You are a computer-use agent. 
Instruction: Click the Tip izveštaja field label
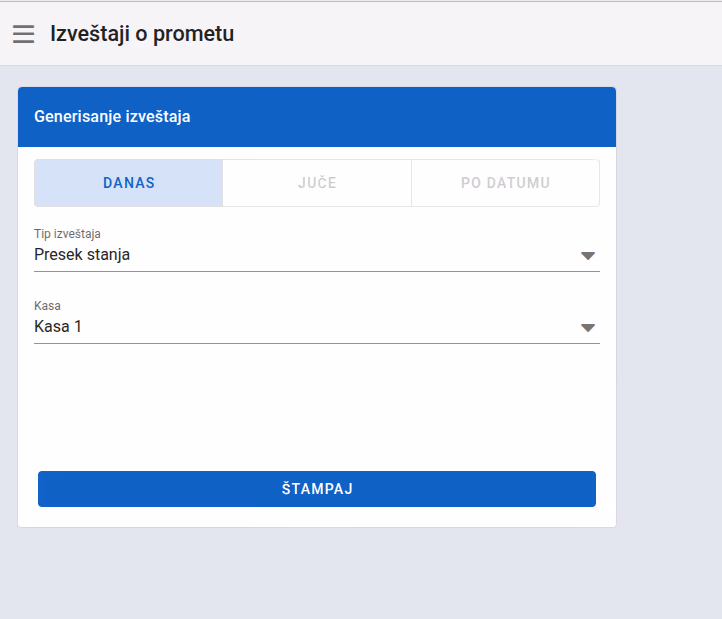click(67, 234)
